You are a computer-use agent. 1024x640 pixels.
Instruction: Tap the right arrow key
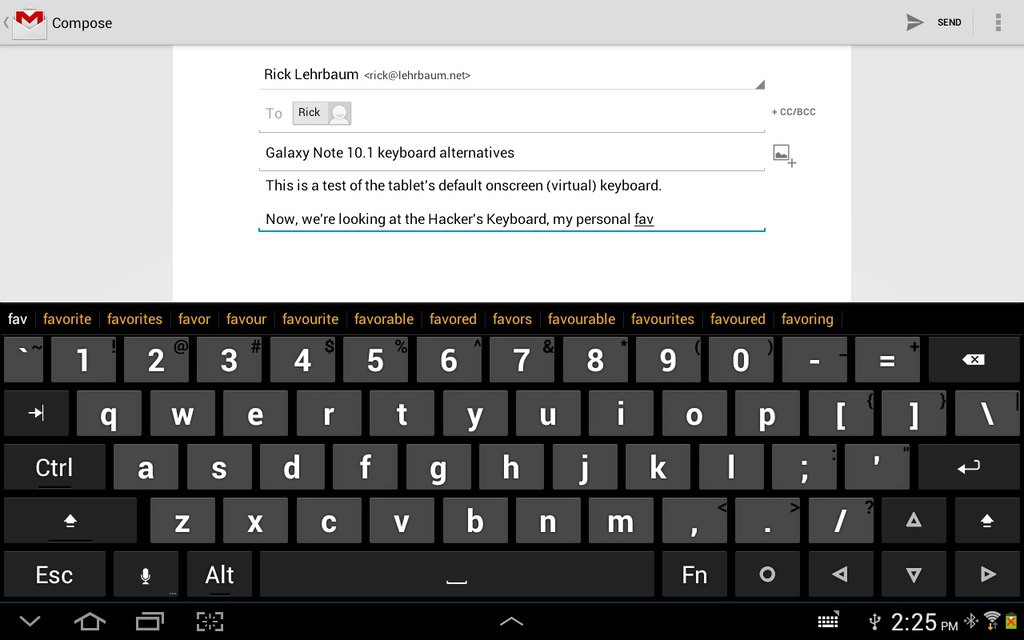click(x=987, y=575)
